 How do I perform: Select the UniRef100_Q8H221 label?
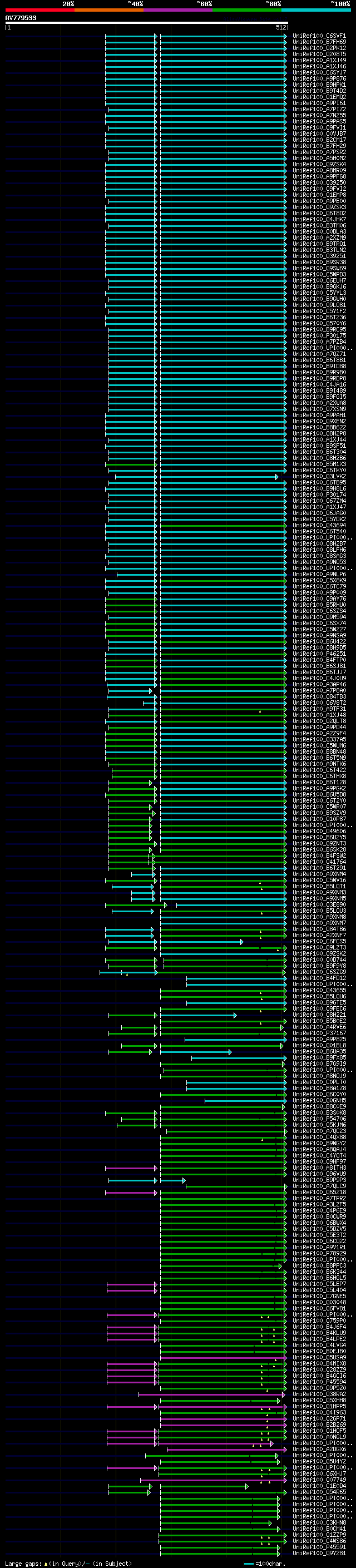pos(319,1015)
